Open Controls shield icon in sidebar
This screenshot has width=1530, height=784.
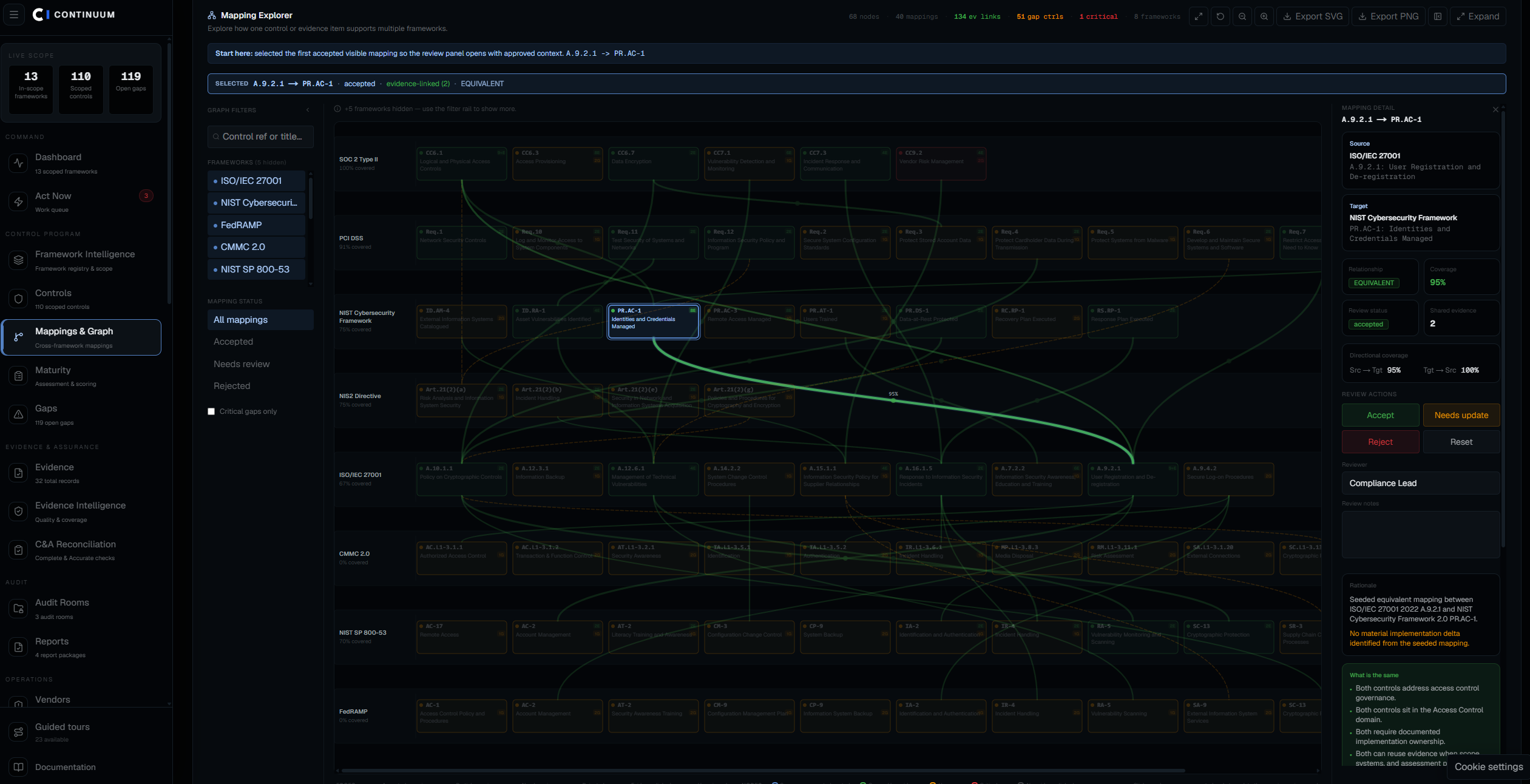click(19, 299)
